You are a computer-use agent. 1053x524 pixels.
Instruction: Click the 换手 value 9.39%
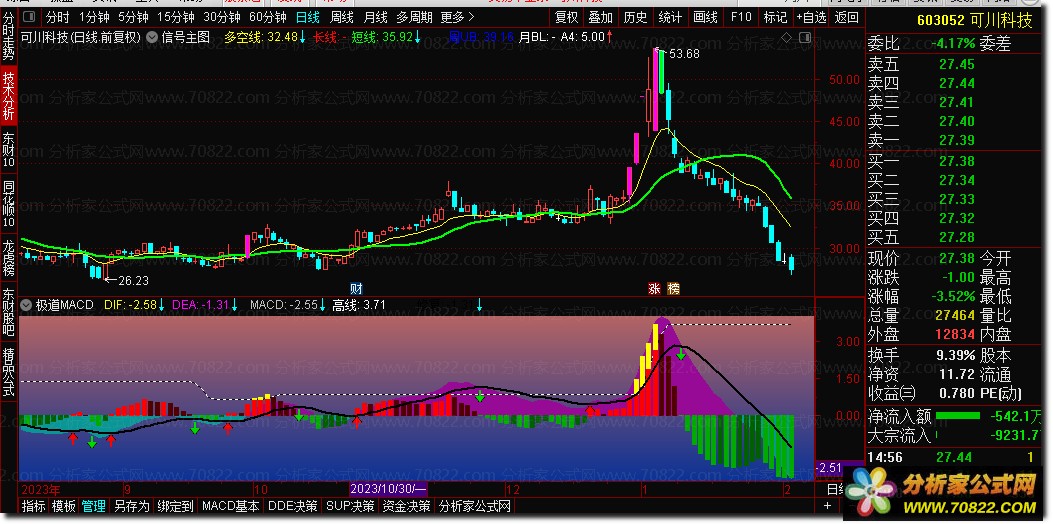point(954,355)
